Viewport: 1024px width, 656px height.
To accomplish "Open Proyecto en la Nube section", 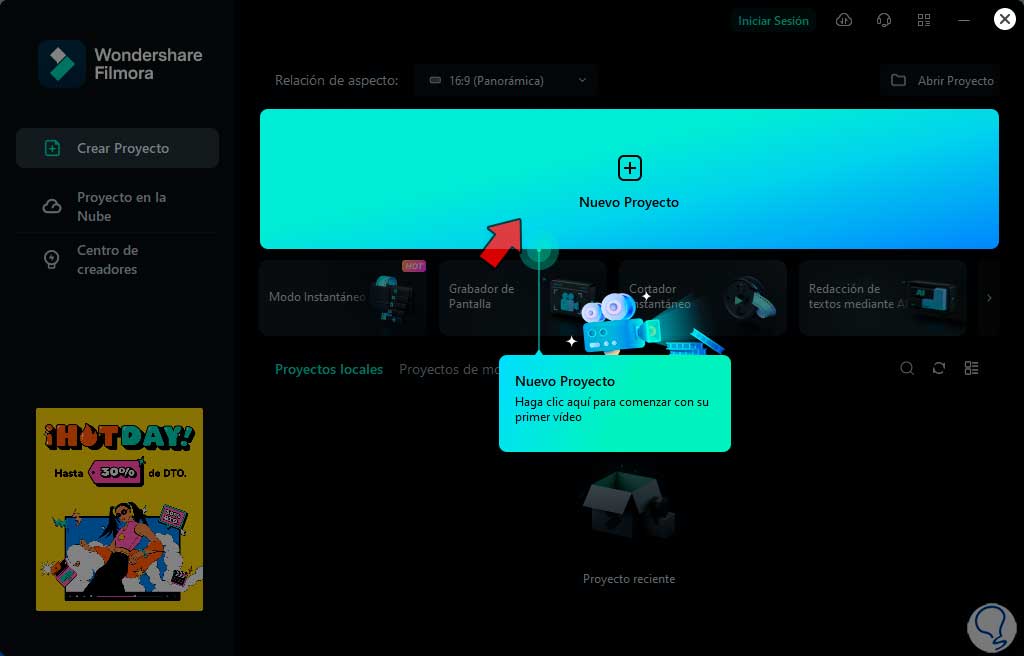I will pos(118,206).
